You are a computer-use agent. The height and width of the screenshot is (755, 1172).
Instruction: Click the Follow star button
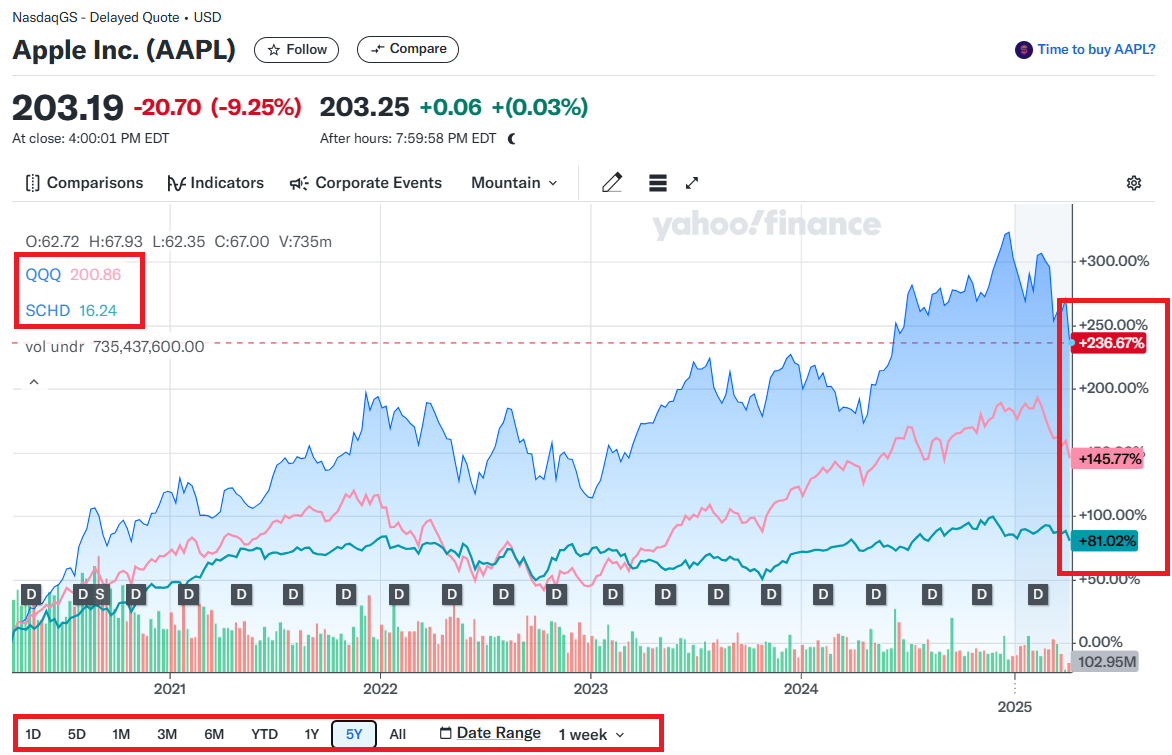point(296,49)
